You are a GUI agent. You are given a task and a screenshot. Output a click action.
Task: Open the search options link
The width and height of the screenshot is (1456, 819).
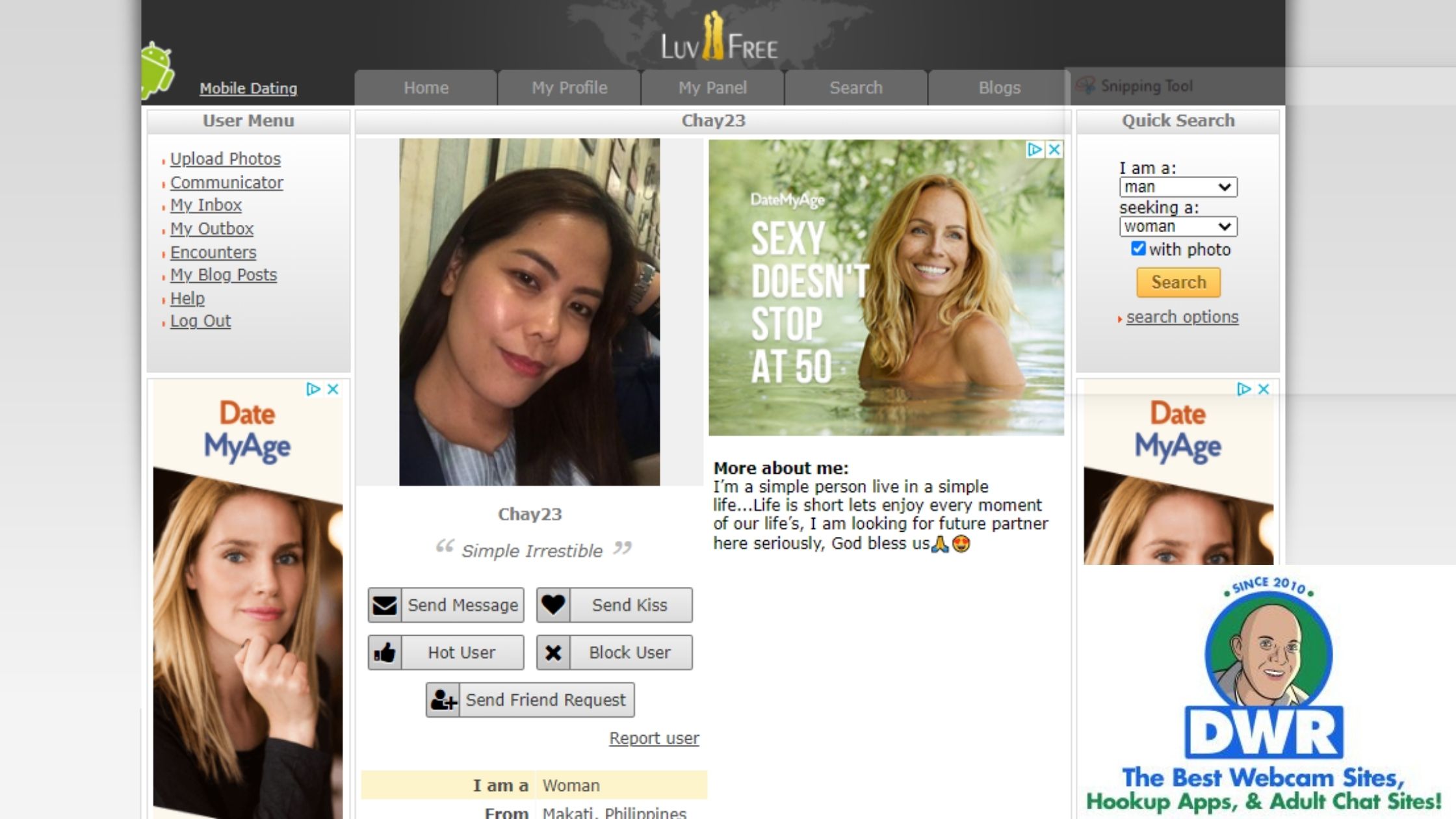(x=1182, y=317)
